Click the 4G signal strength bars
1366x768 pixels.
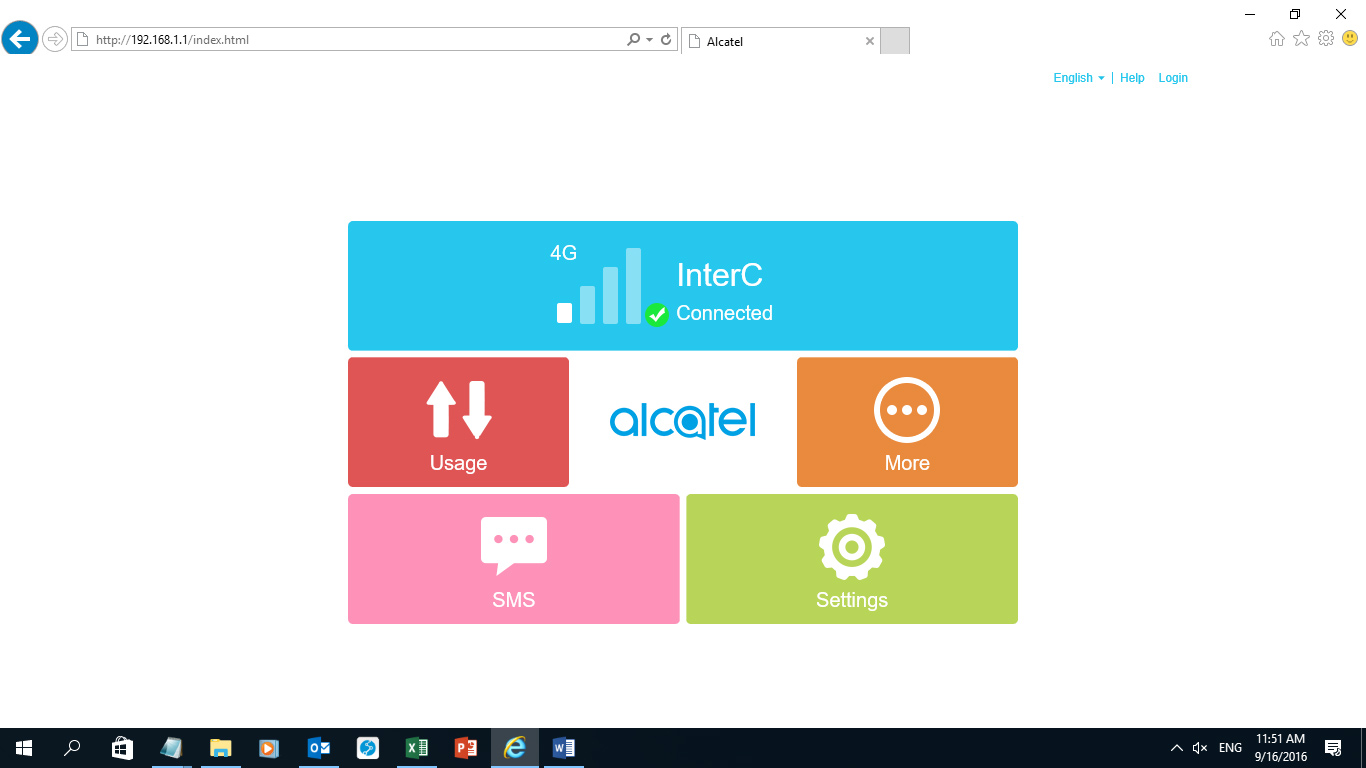click(599, 286)
